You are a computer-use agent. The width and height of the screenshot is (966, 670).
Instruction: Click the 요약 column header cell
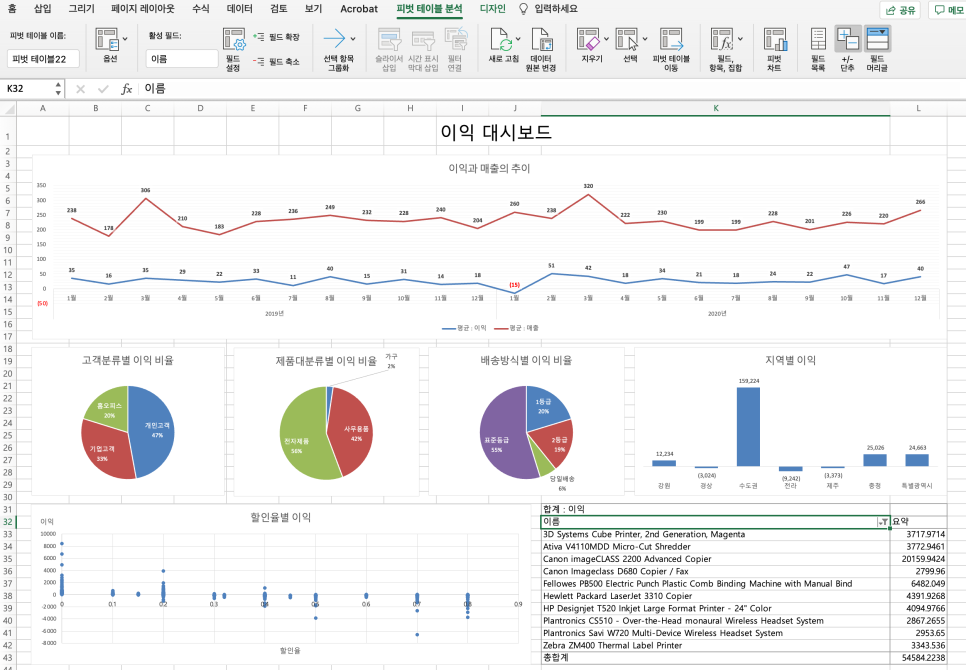point(918,522)
